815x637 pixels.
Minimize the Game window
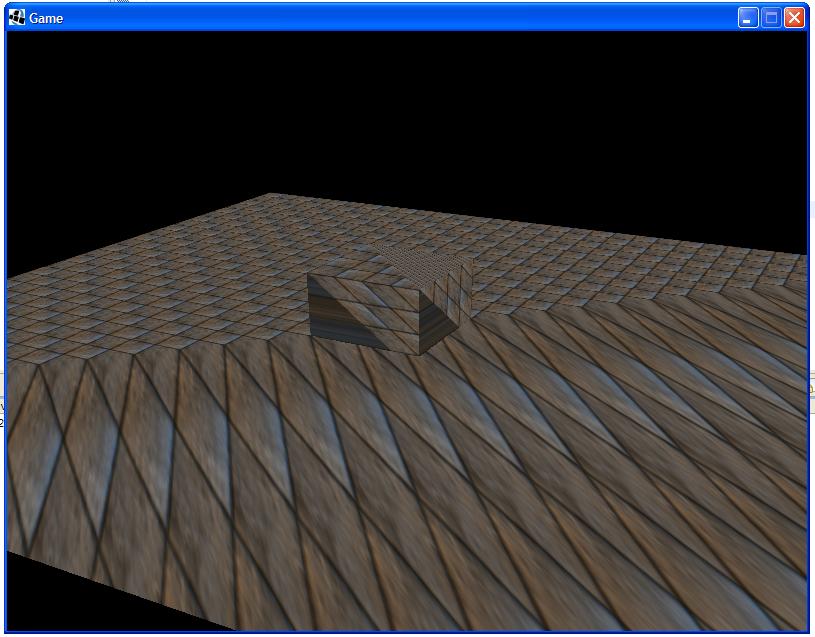[747, 18]
